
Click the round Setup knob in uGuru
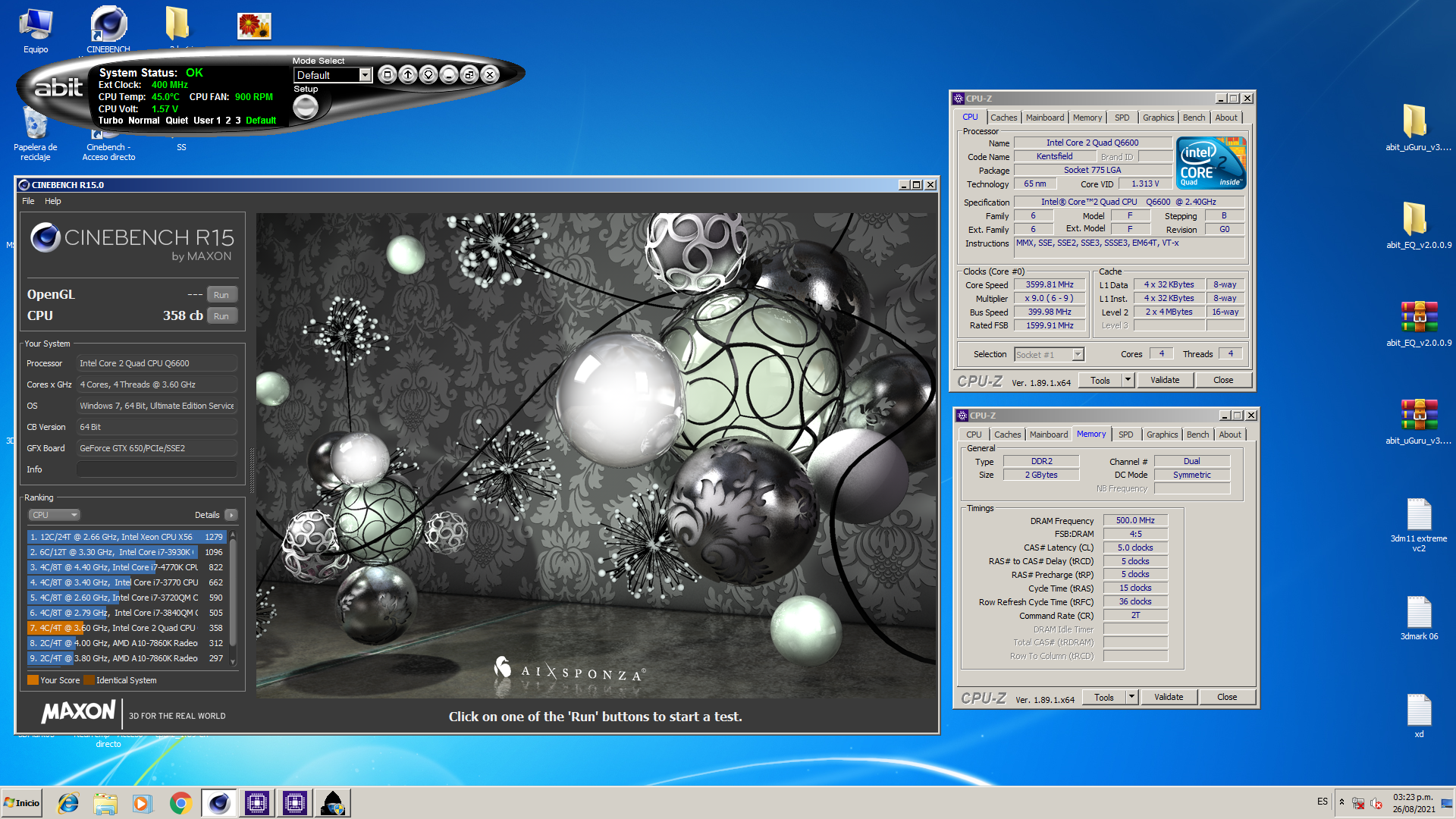coord(306,108)
